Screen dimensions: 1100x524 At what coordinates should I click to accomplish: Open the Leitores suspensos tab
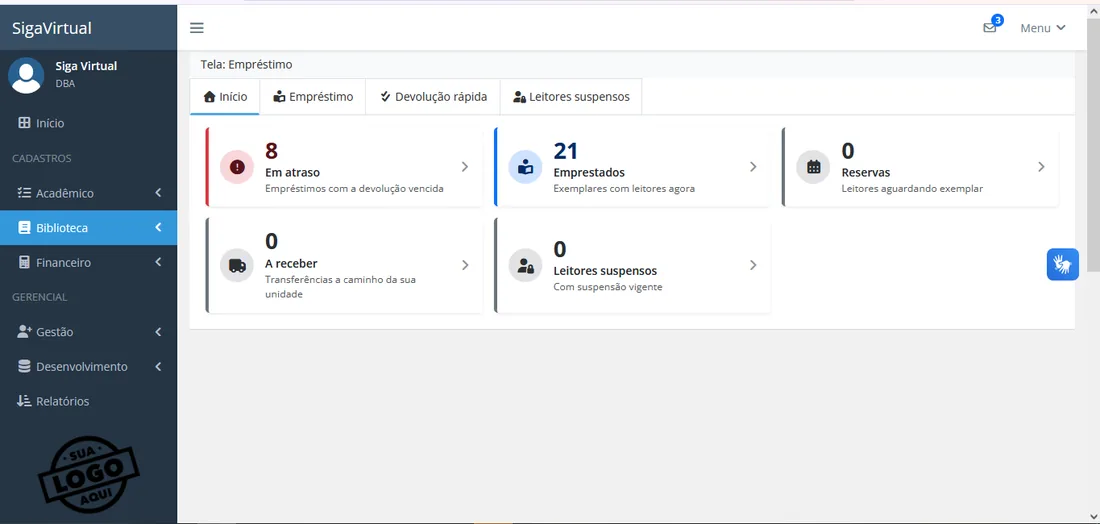click(571, 97)
